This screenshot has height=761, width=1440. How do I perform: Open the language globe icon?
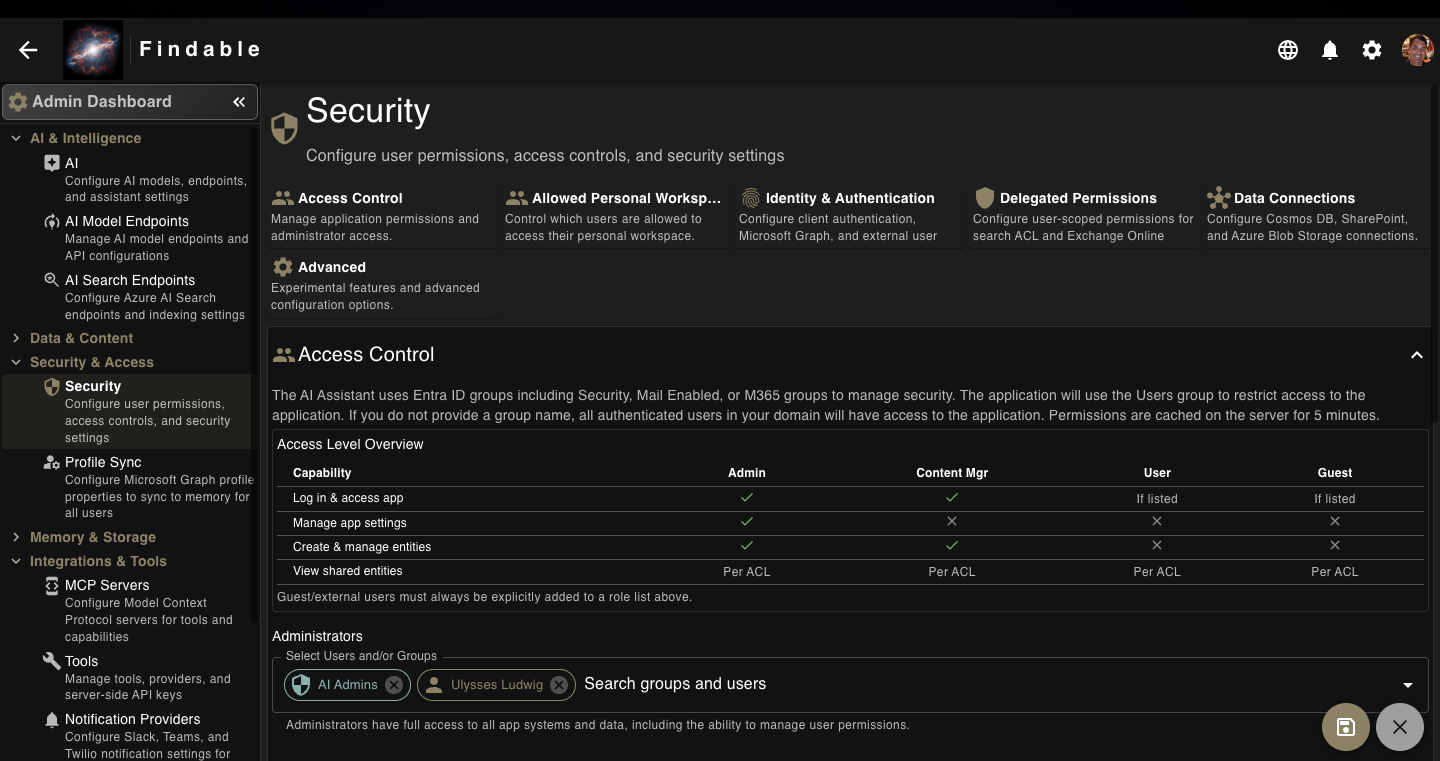point(1288,50)
